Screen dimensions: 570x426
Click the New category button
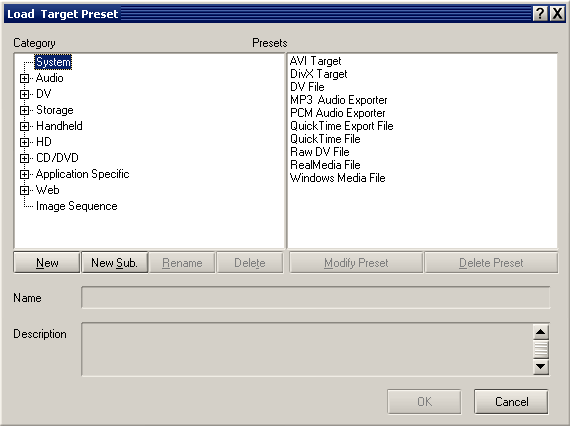[47, 262]
